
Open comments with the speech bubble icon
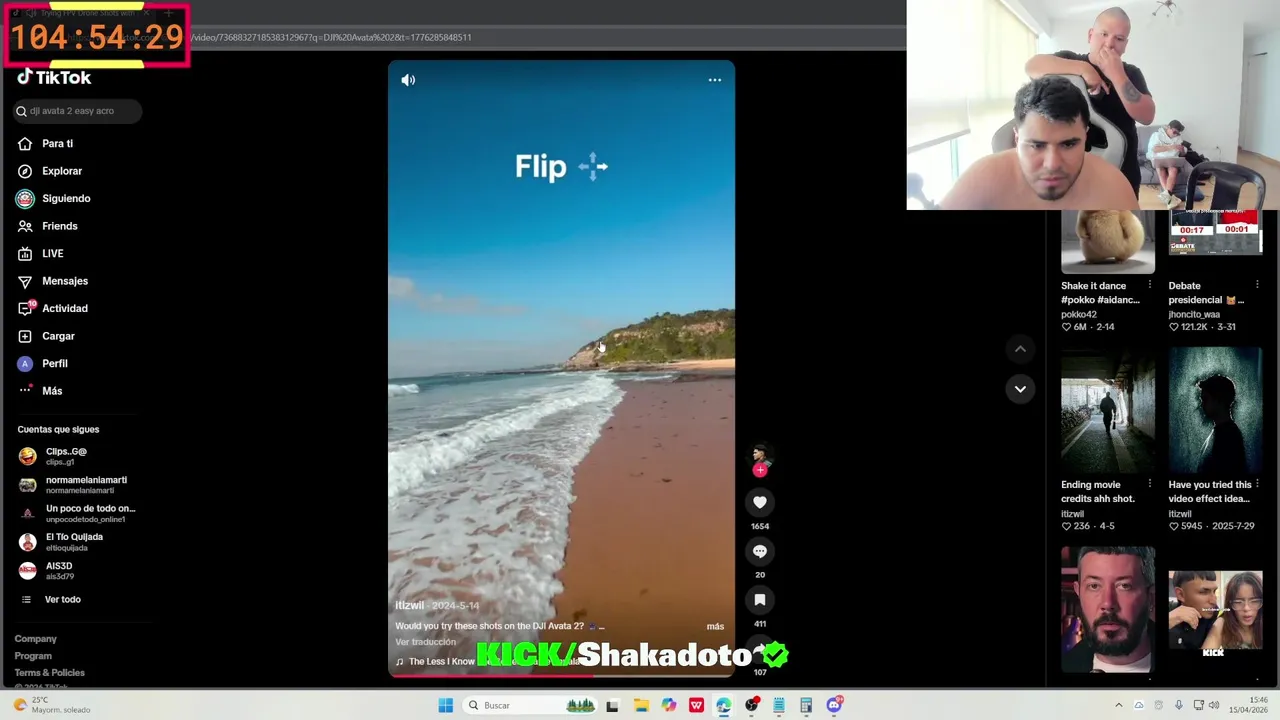point(760,551)
